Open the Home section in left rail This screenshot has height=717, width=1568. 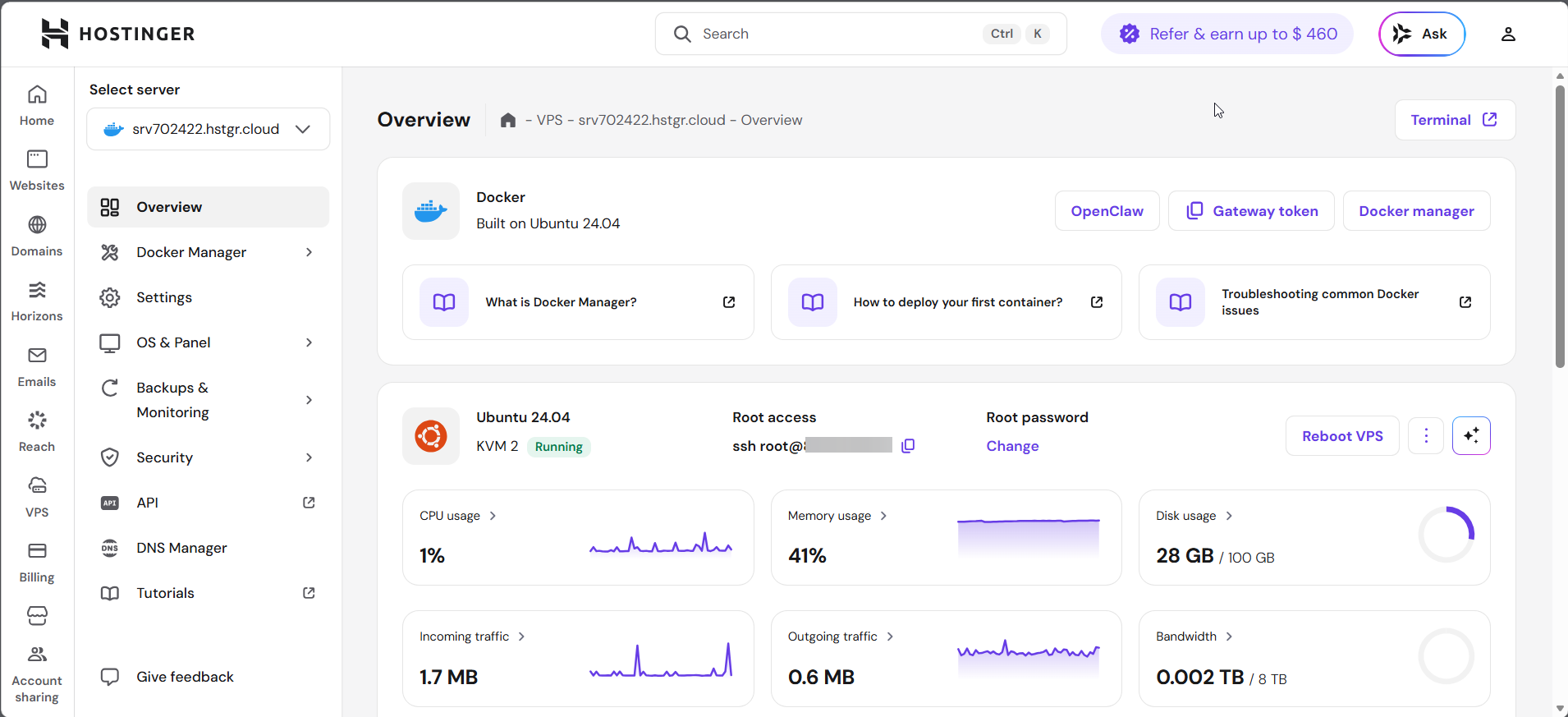pos(37,106)
